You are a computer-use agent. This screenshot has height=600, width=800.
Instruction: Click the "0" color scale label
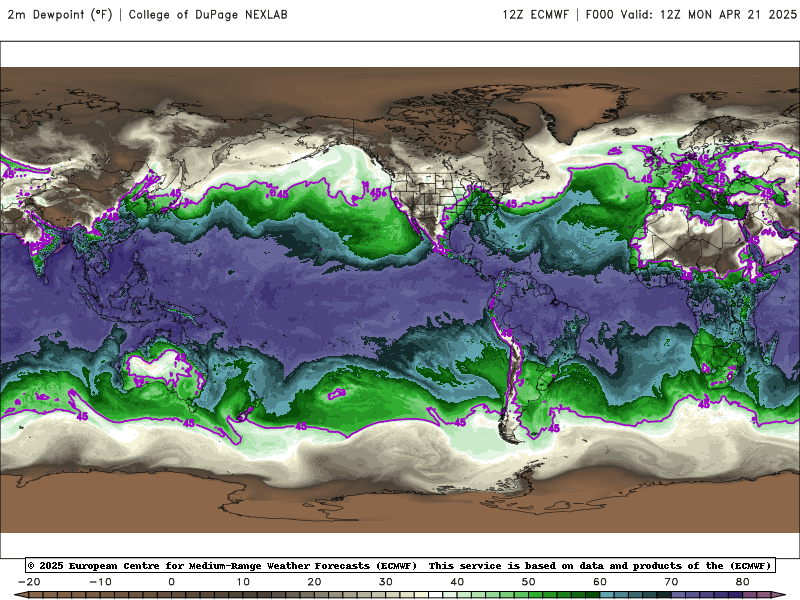pos(171,582)
